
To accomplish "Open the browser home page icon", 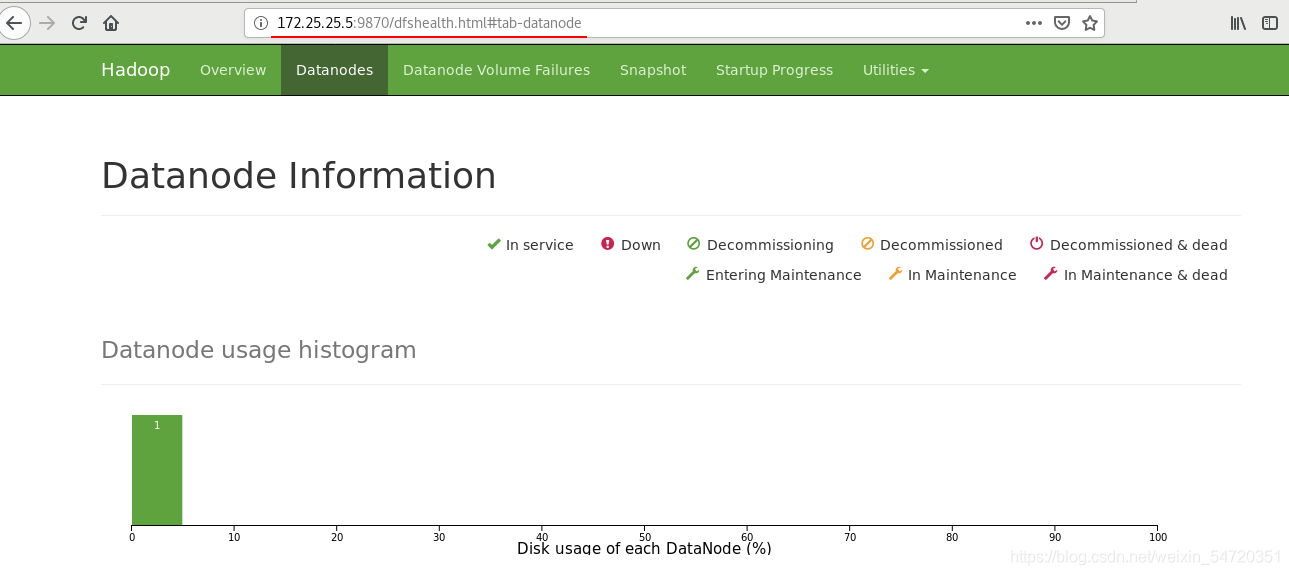I will [x=111, y=23].
